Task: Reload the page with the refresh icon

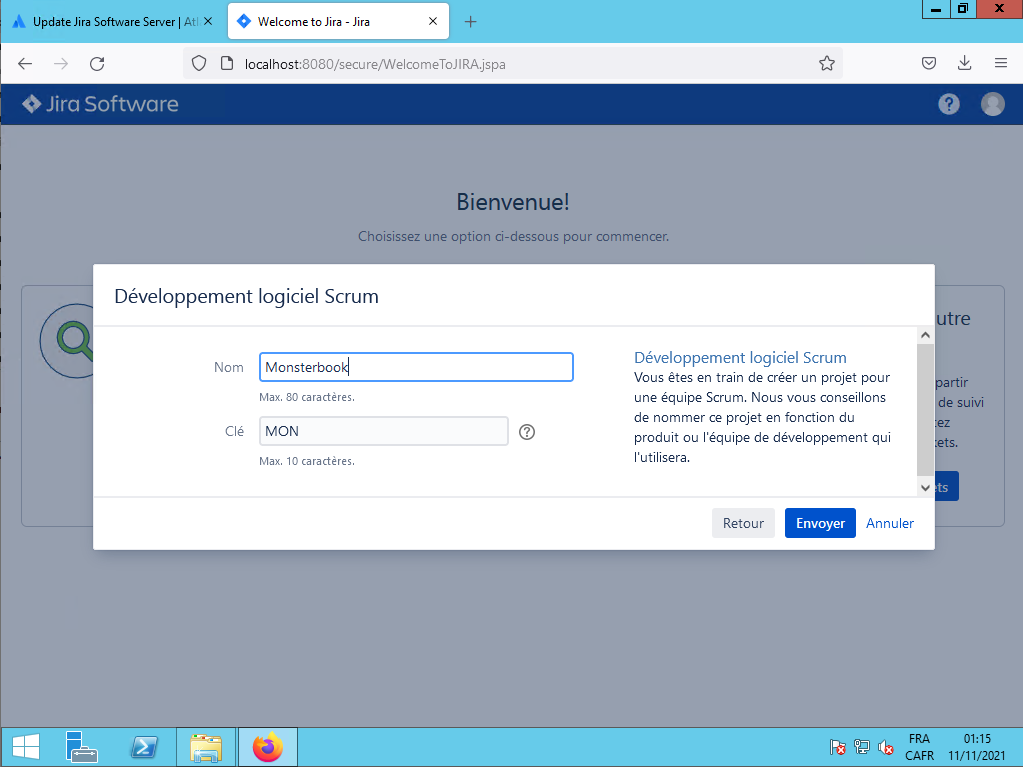Action: (97, 63)
